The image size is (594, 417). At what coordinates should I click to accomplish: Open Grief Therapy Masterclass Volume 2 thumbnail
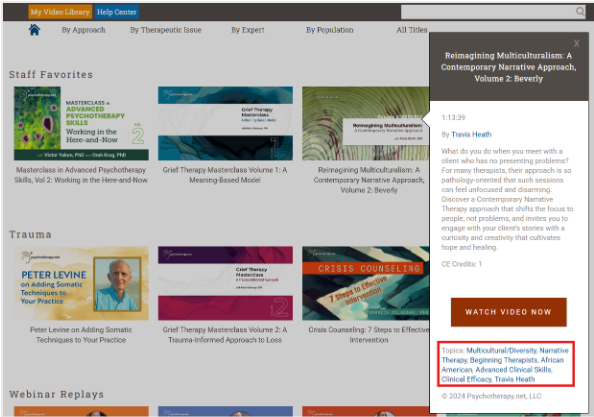coord(225,283)
